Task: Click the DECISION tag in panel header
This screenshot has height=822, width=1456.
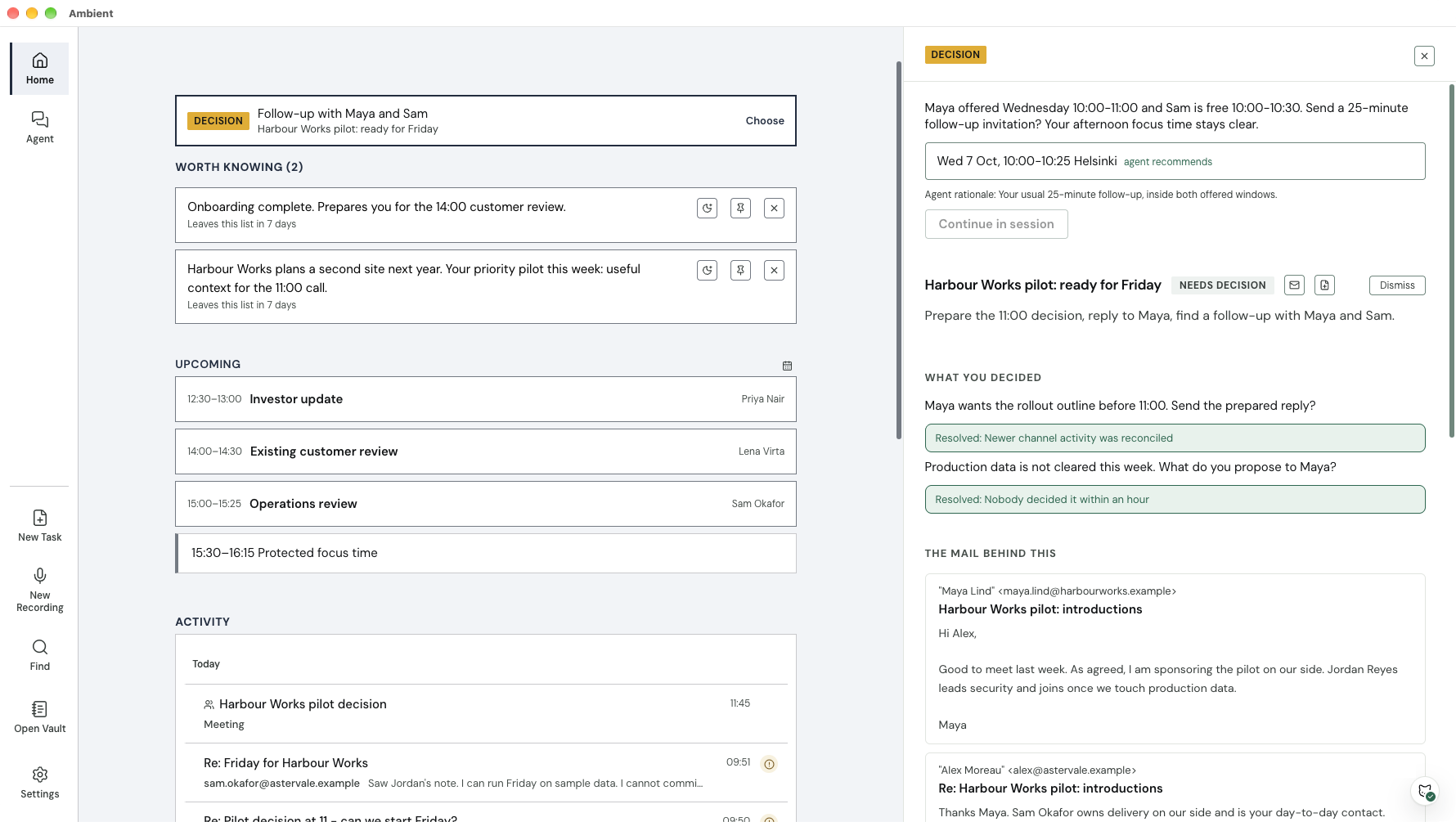Action: (x=955, y=55)
